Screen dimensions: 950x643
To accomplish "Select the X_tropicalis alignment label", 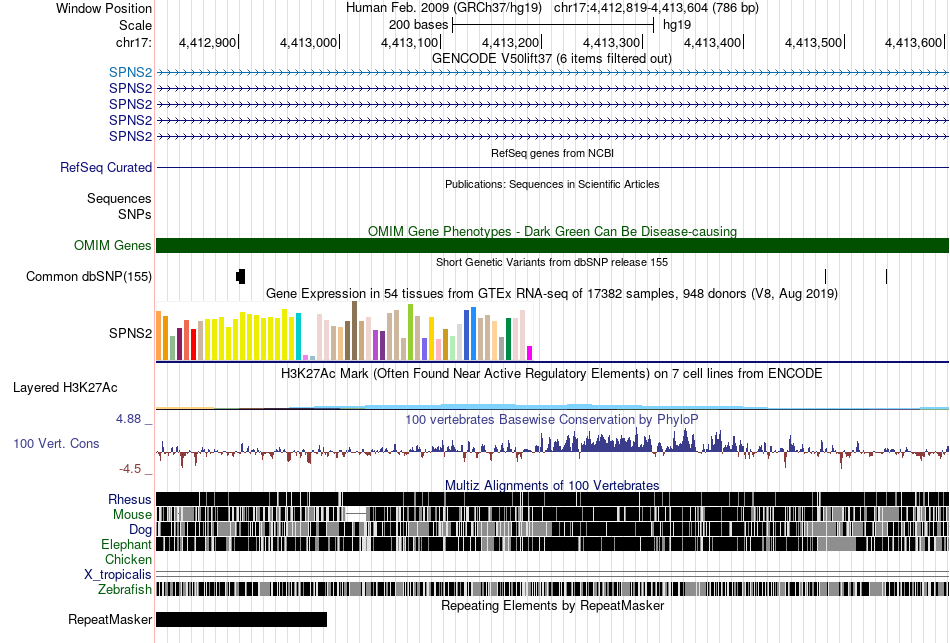I will [118, 575].
